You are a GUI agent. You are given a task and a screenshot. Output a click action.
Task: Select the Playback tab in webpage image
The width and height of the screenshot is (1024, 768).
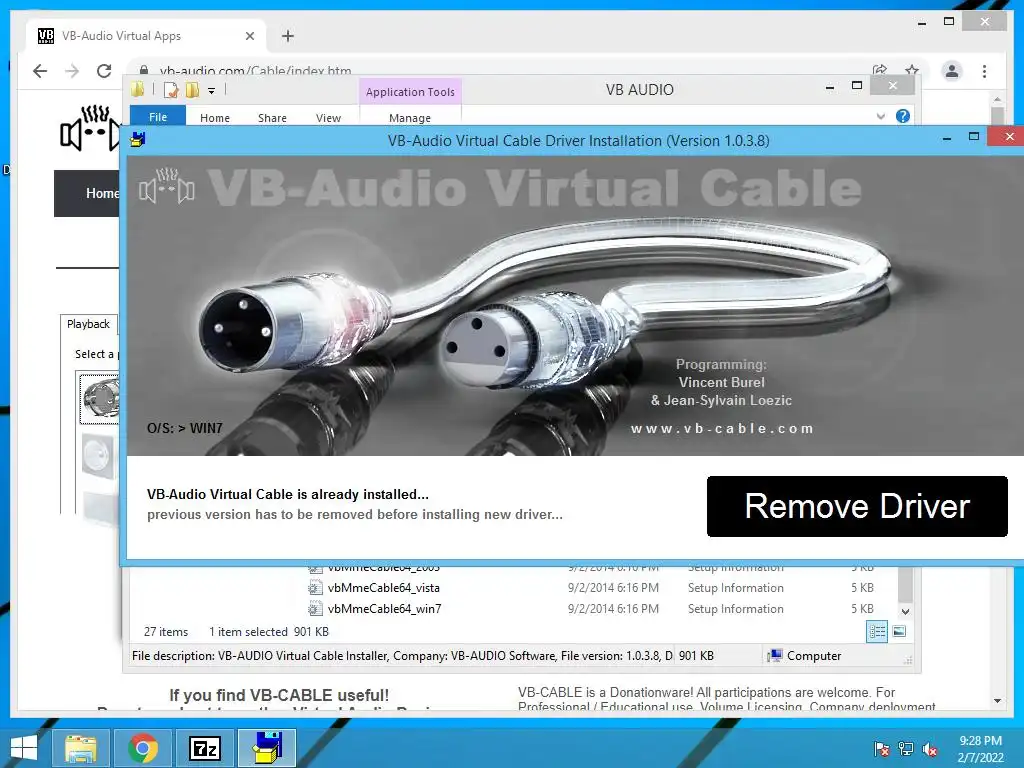click(x=88, y=324)
